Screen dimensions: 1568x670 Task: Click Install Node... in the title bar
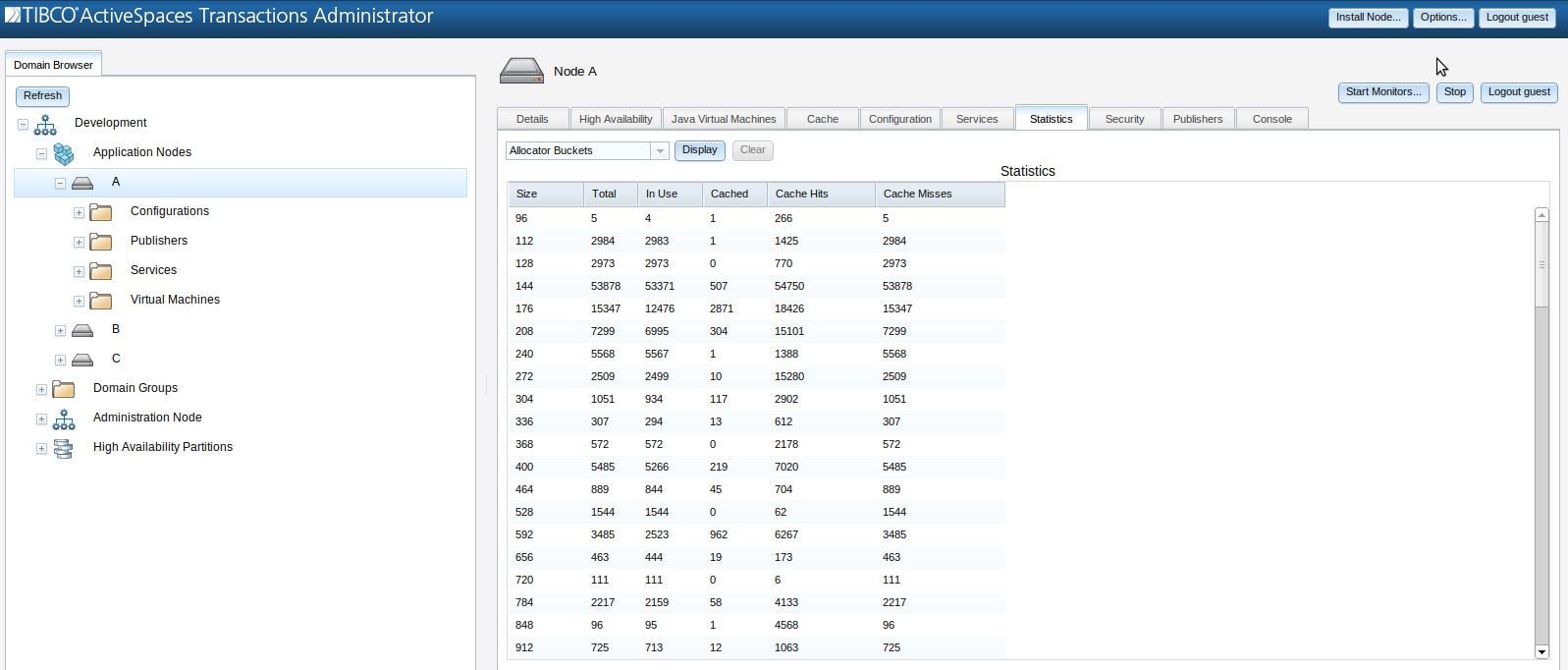pos(1369,18)
